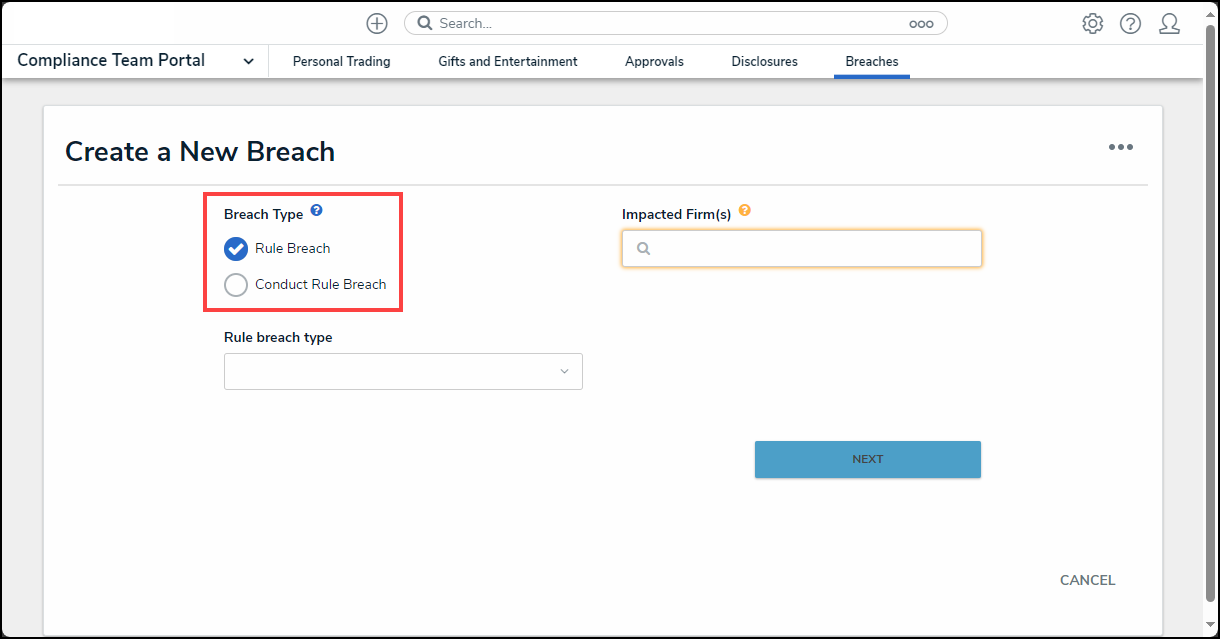The image size is (1220, 639).
Task: Click the CANCEL button
Action: [x=1087, y=580]
